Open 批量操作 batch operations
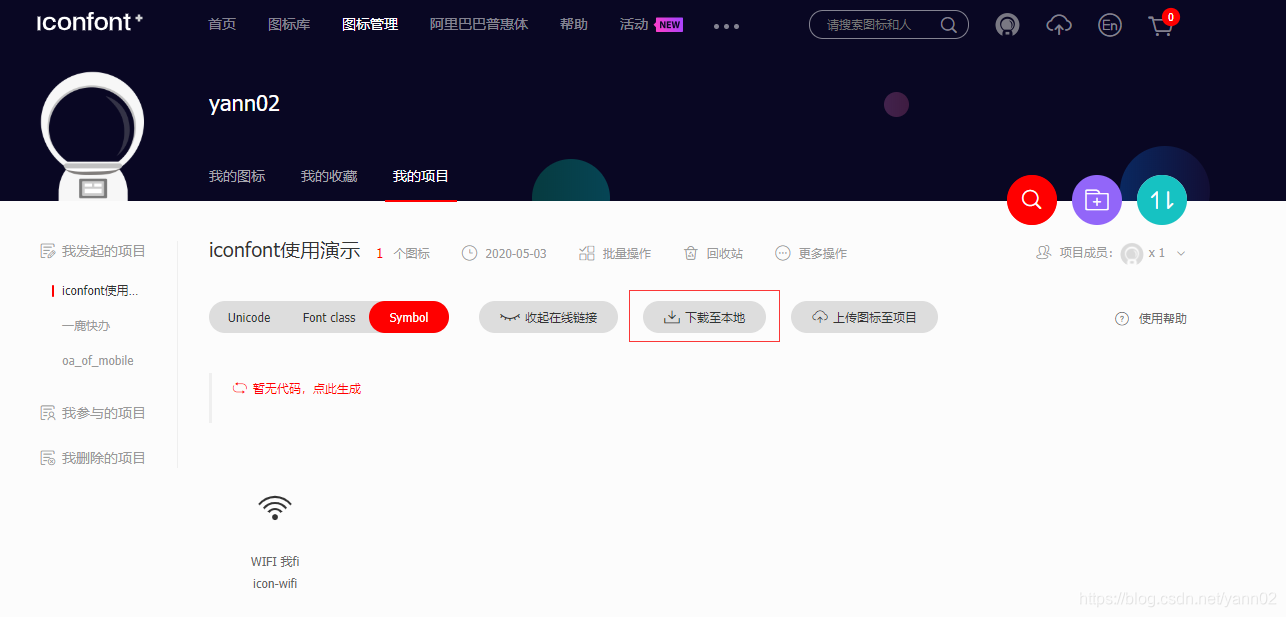Screen dimensions: 1286x617 click(x=615, y=253)
